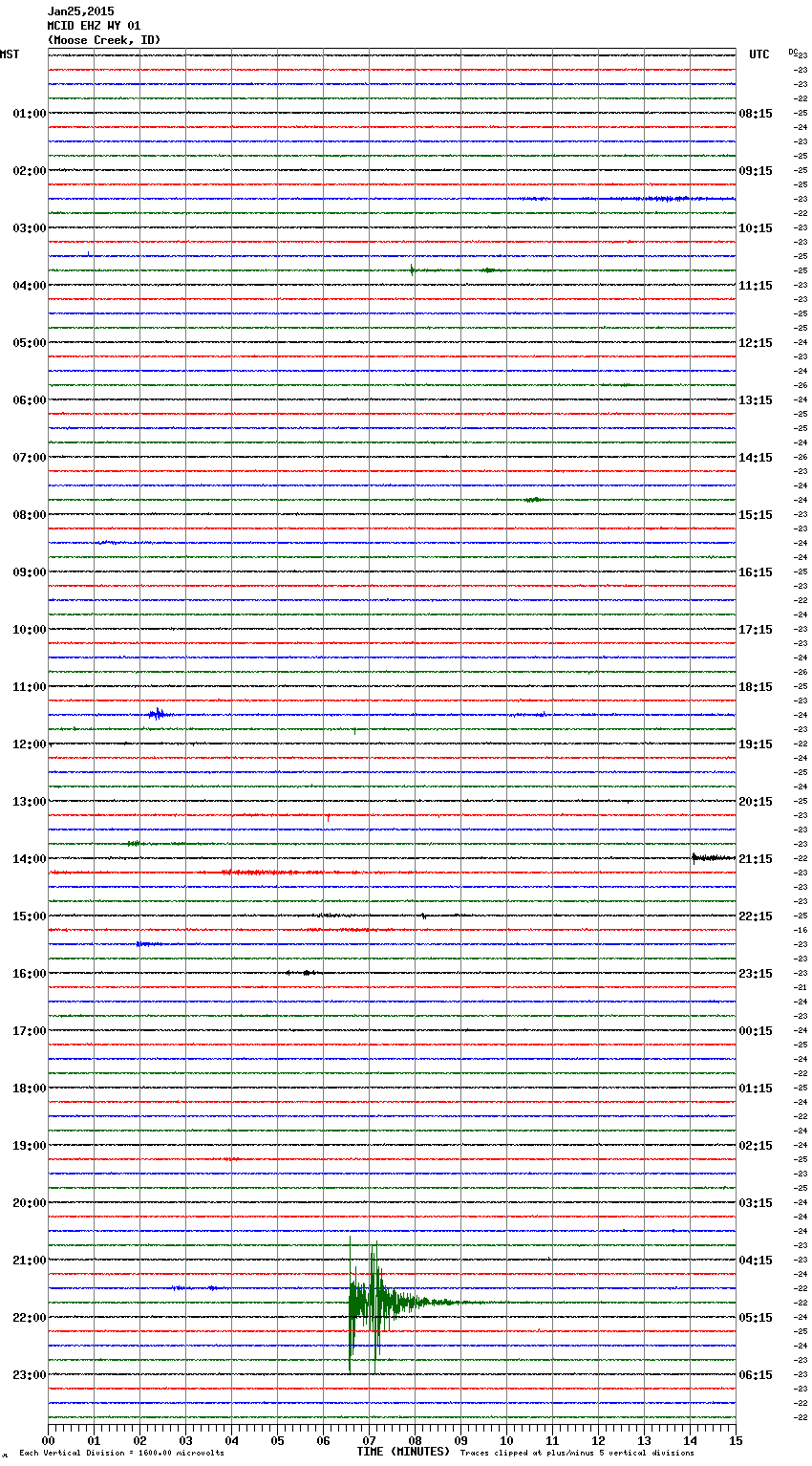The height and width of the screenshot is (1466, 812).
Task: Select the 01:00 MST time label
Action: pos(29,114)
